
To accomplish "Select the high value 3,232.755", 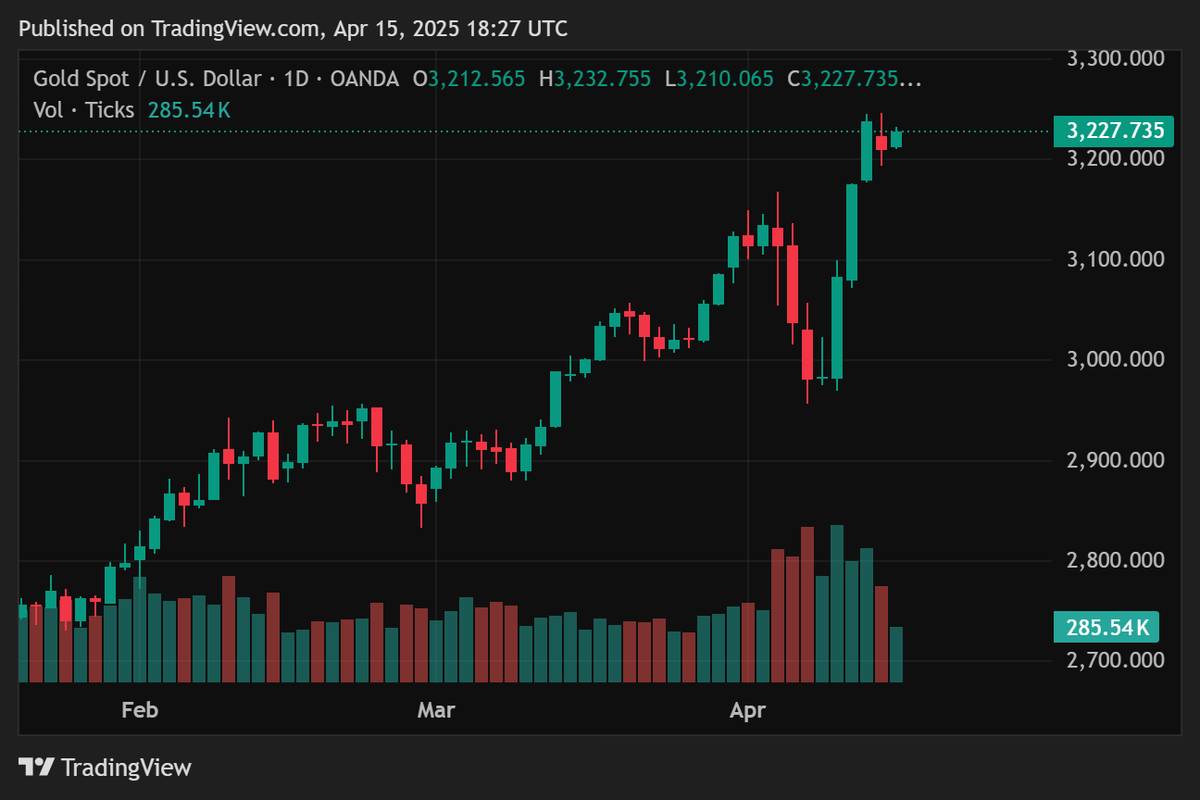I will pyautogui.click(x=602, y=79).
